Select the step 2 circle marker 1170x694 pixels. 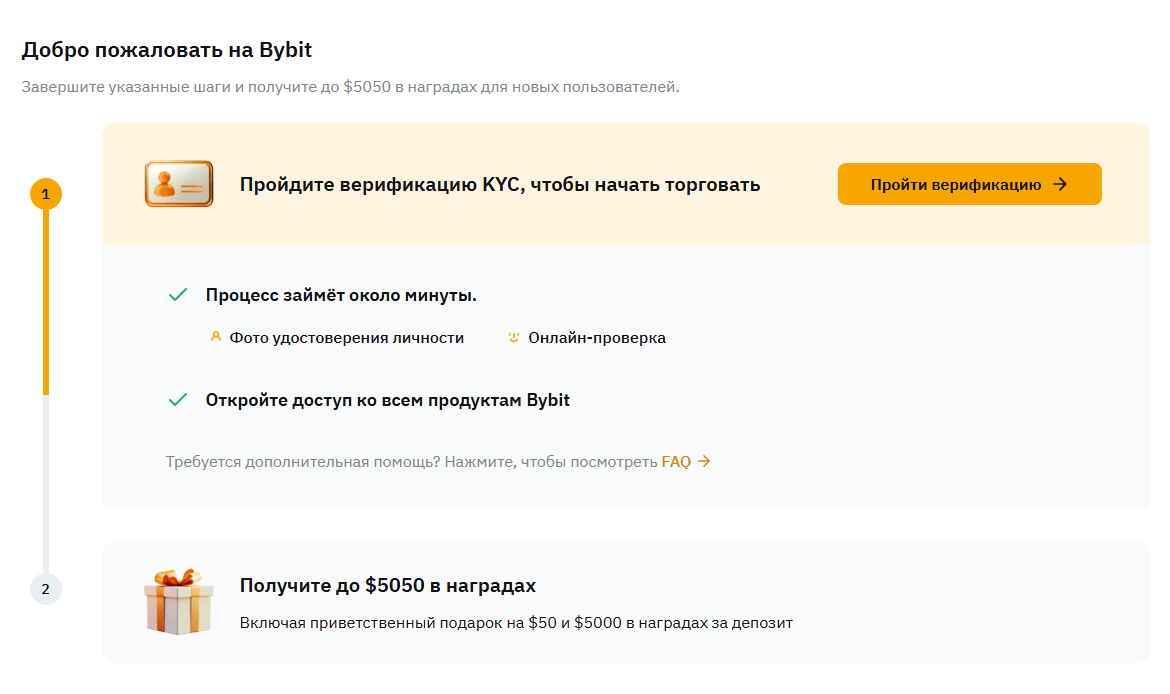pos(46,588)
